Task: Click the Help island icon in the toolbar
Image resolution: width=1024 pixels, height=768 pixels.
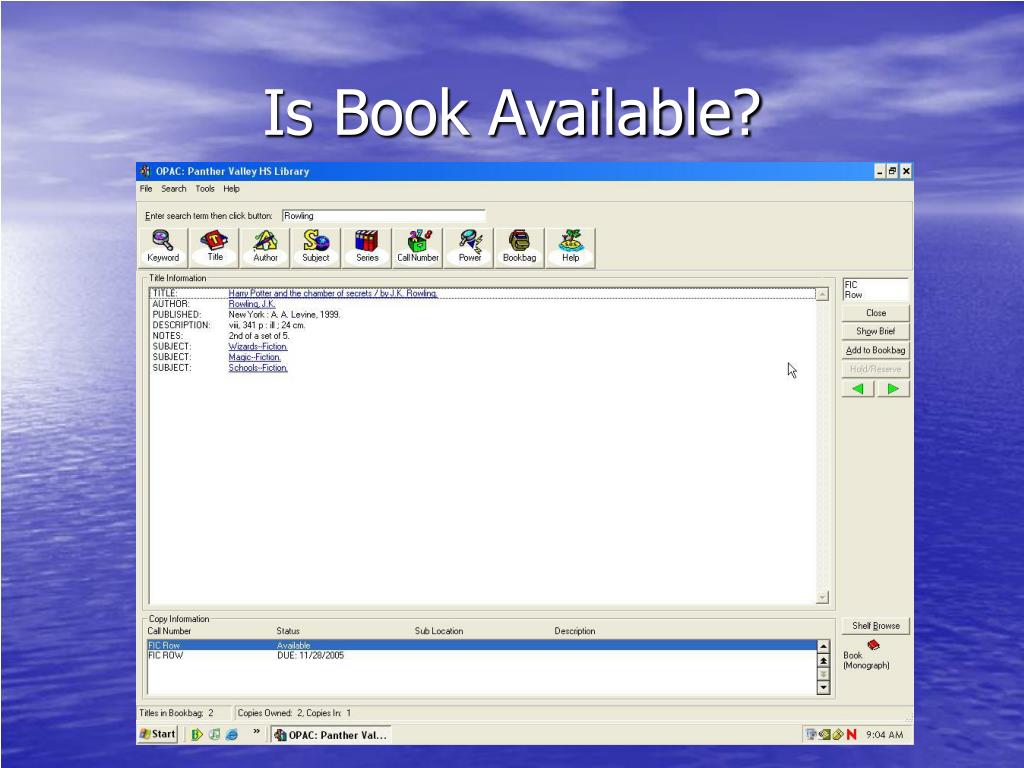Action: (x=570, y=247)
